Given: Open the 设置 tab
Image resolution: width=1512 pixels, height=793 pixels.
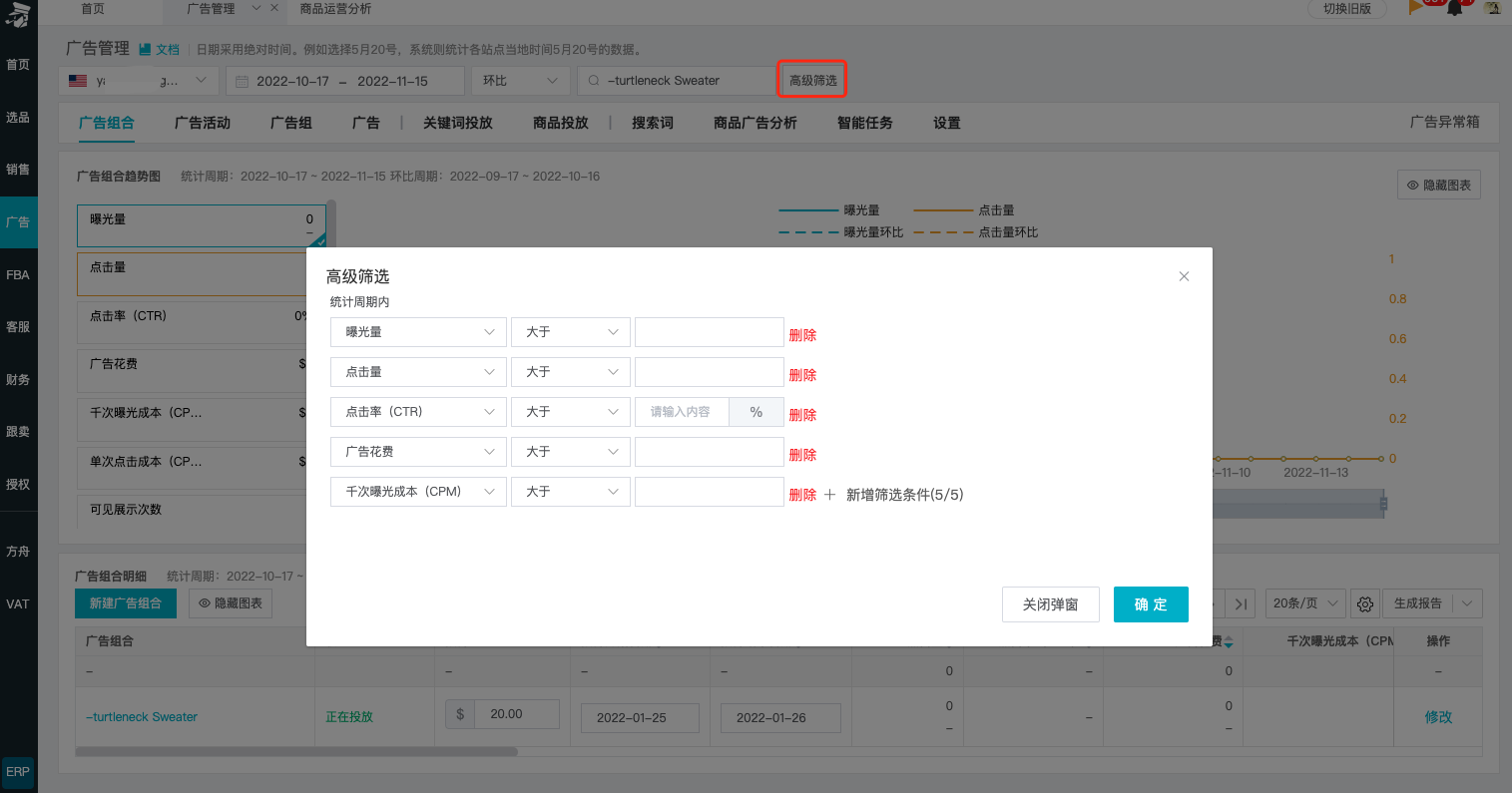Looking at the screenshot, I should (x=947, y=123).
